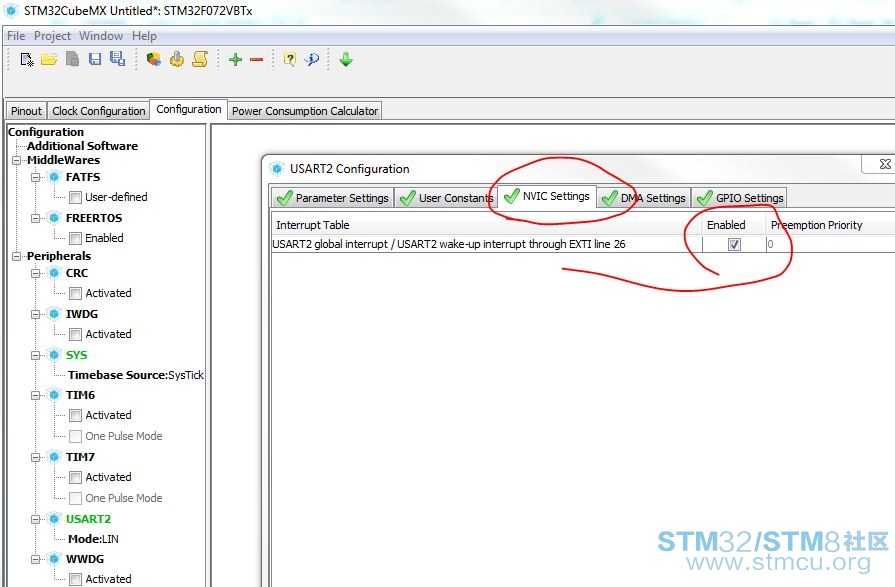The image size is (895, 587).
Task: Select the DMA Settings tab
Action: pyautogui.click(x=644, y=198)
